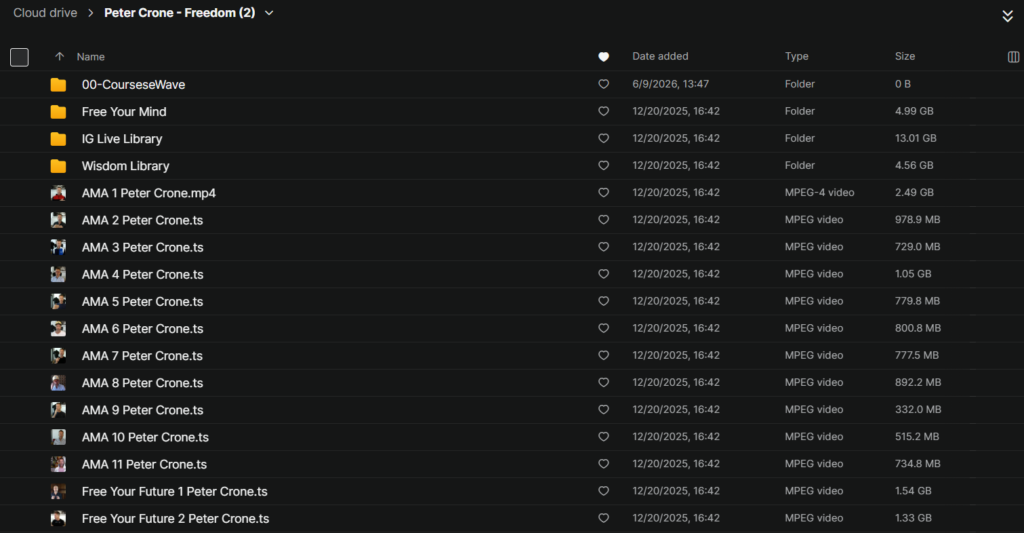1024x533 pixels.
Task: Open the AMA 5 Peter Crone.ts file name
Action: 142,302
